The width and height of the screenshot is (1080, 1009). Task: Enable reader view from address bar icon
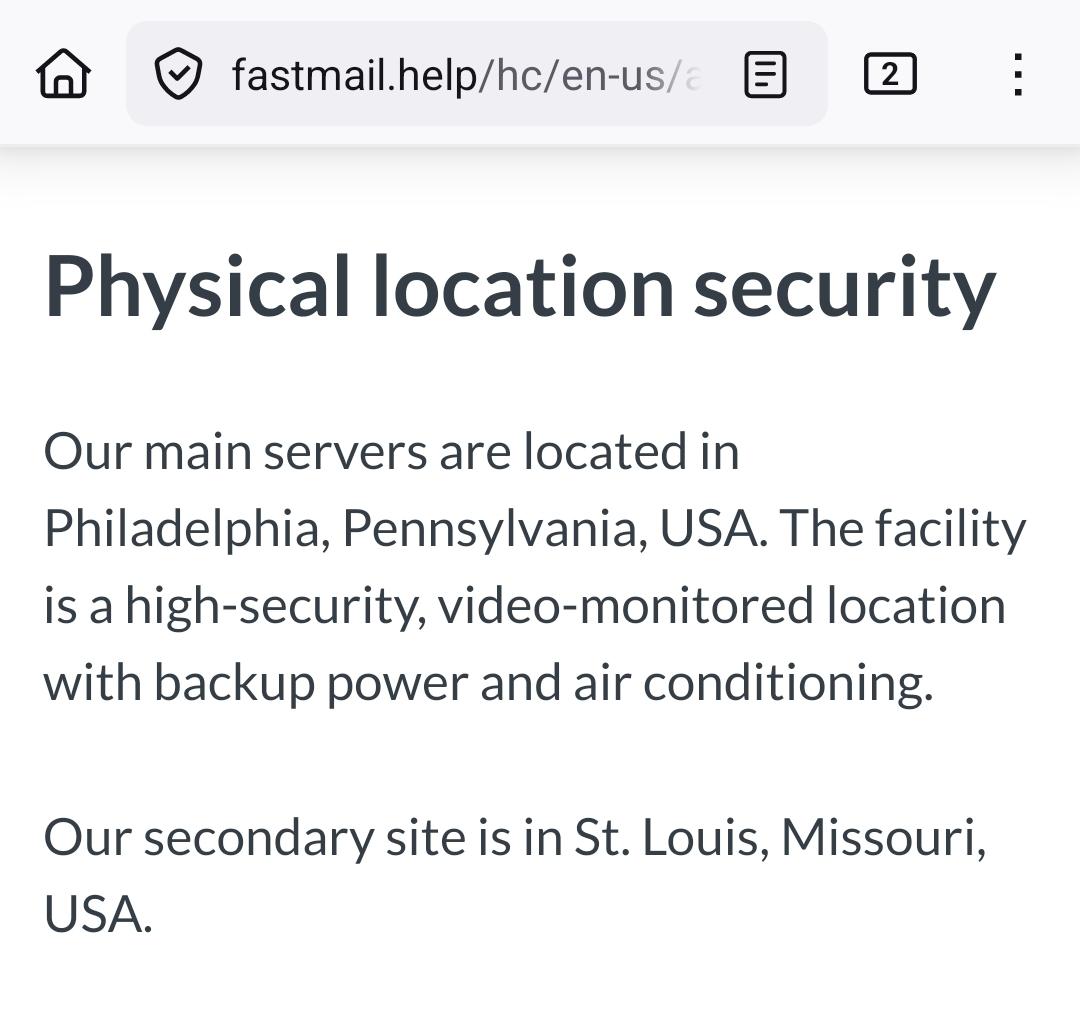tap(766, 75)
